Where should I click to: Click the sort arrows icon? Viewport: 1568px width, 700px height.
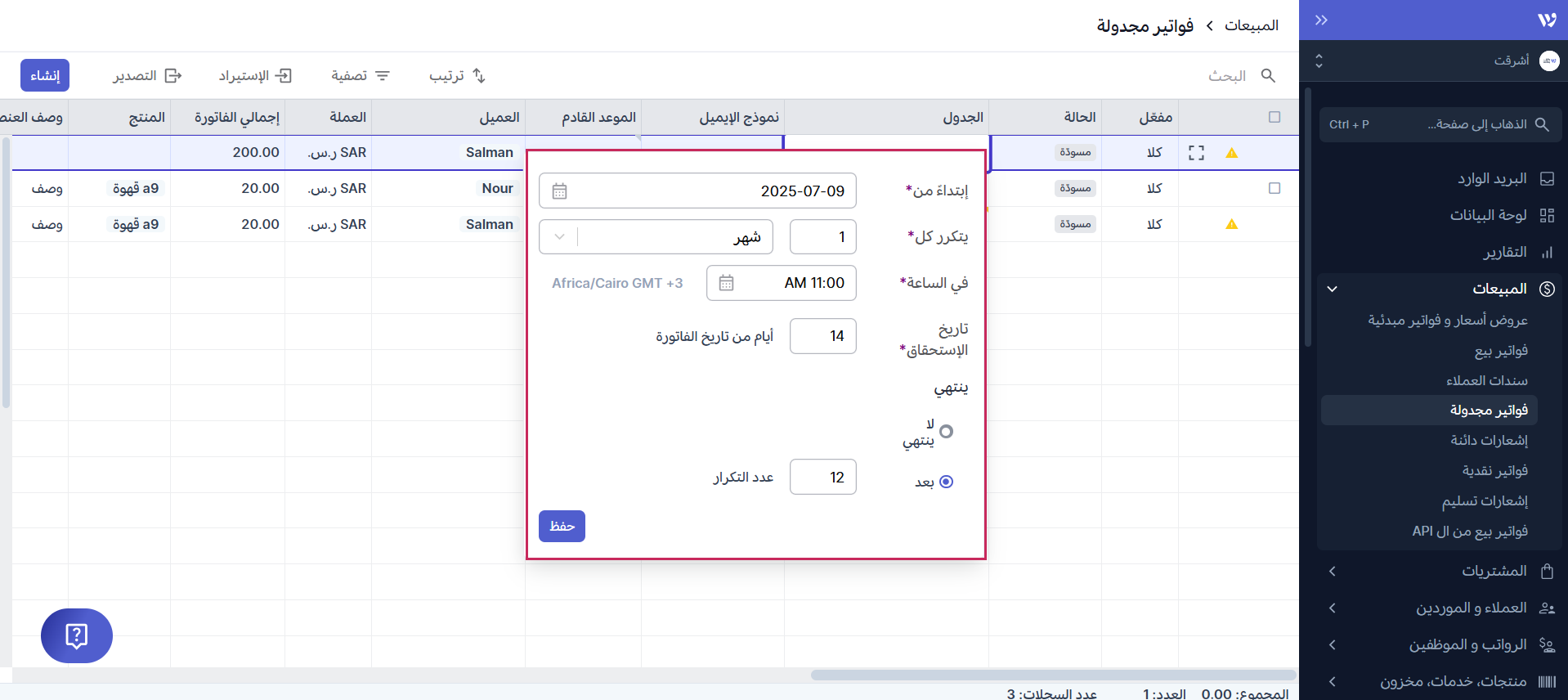click(x=479, y=75)
